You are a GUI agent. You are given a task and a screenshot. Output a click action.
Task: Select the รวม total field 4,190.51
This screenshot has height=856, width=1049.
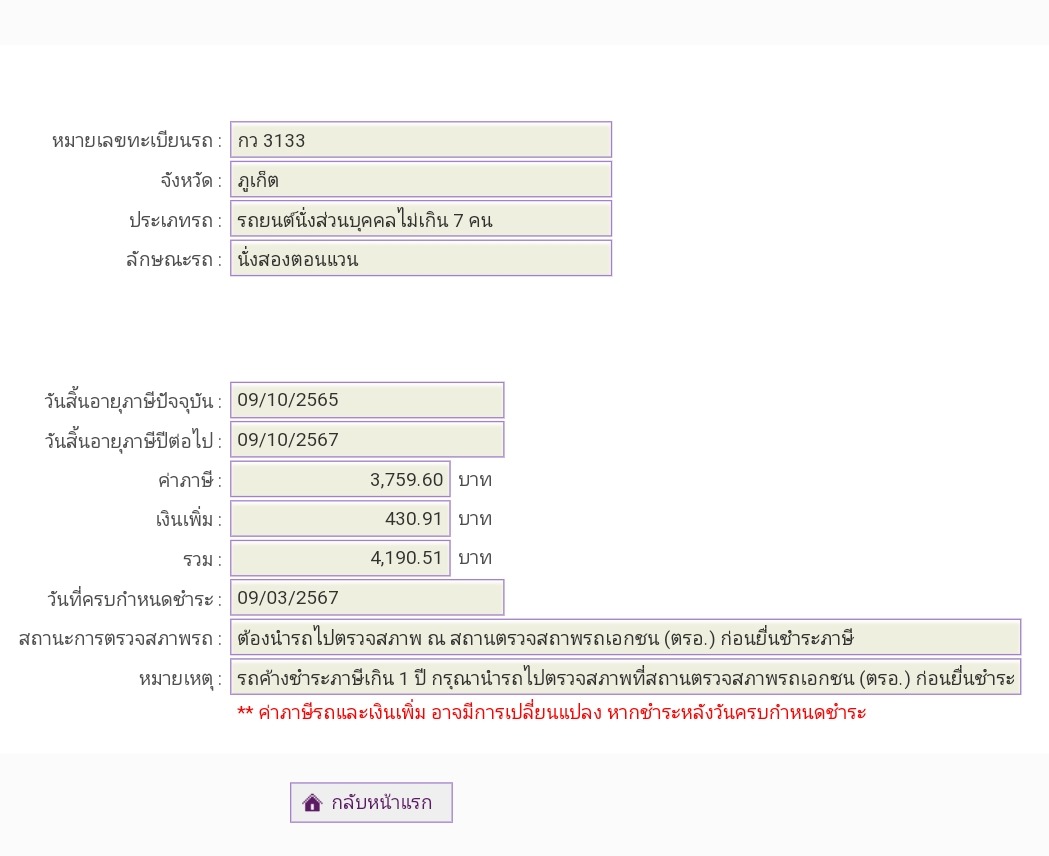coord(341,558)
